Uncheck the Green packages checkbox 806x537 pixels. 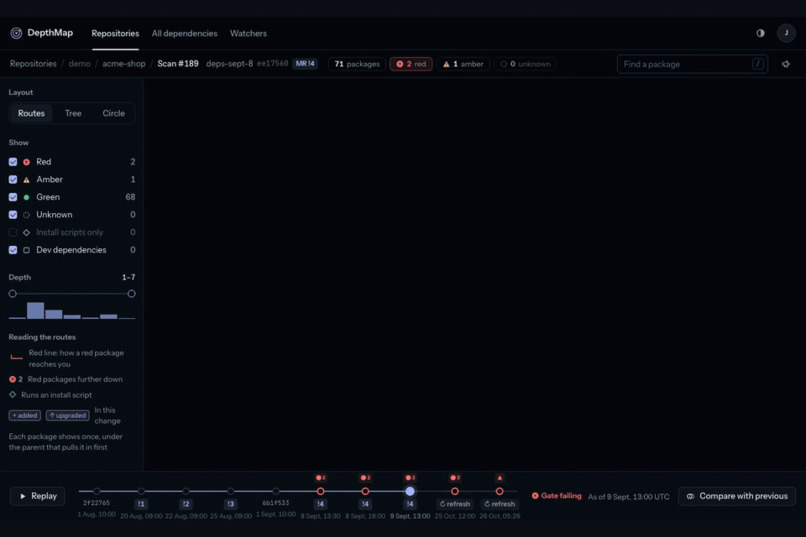[13, 197]
